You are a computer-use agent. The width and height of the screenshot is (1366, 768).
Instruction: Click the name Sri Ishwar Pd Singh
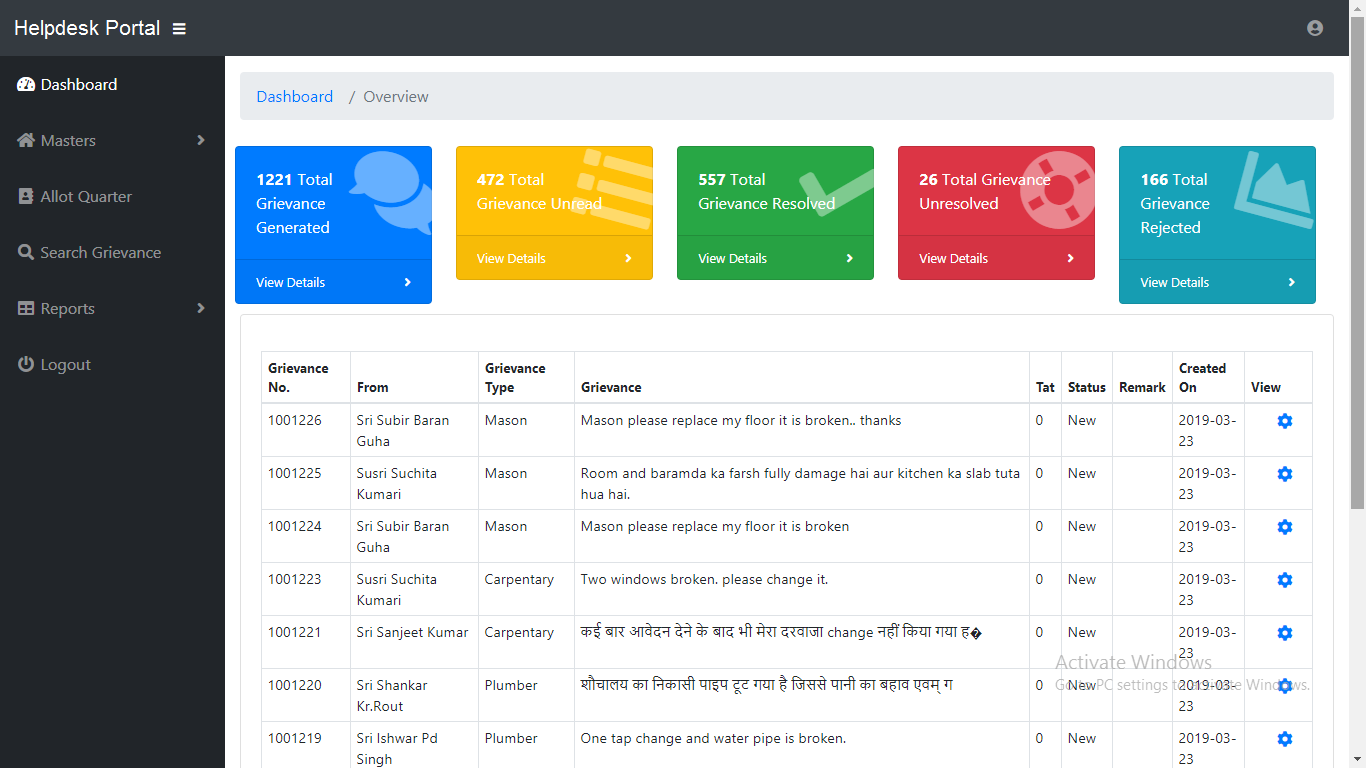397,749
